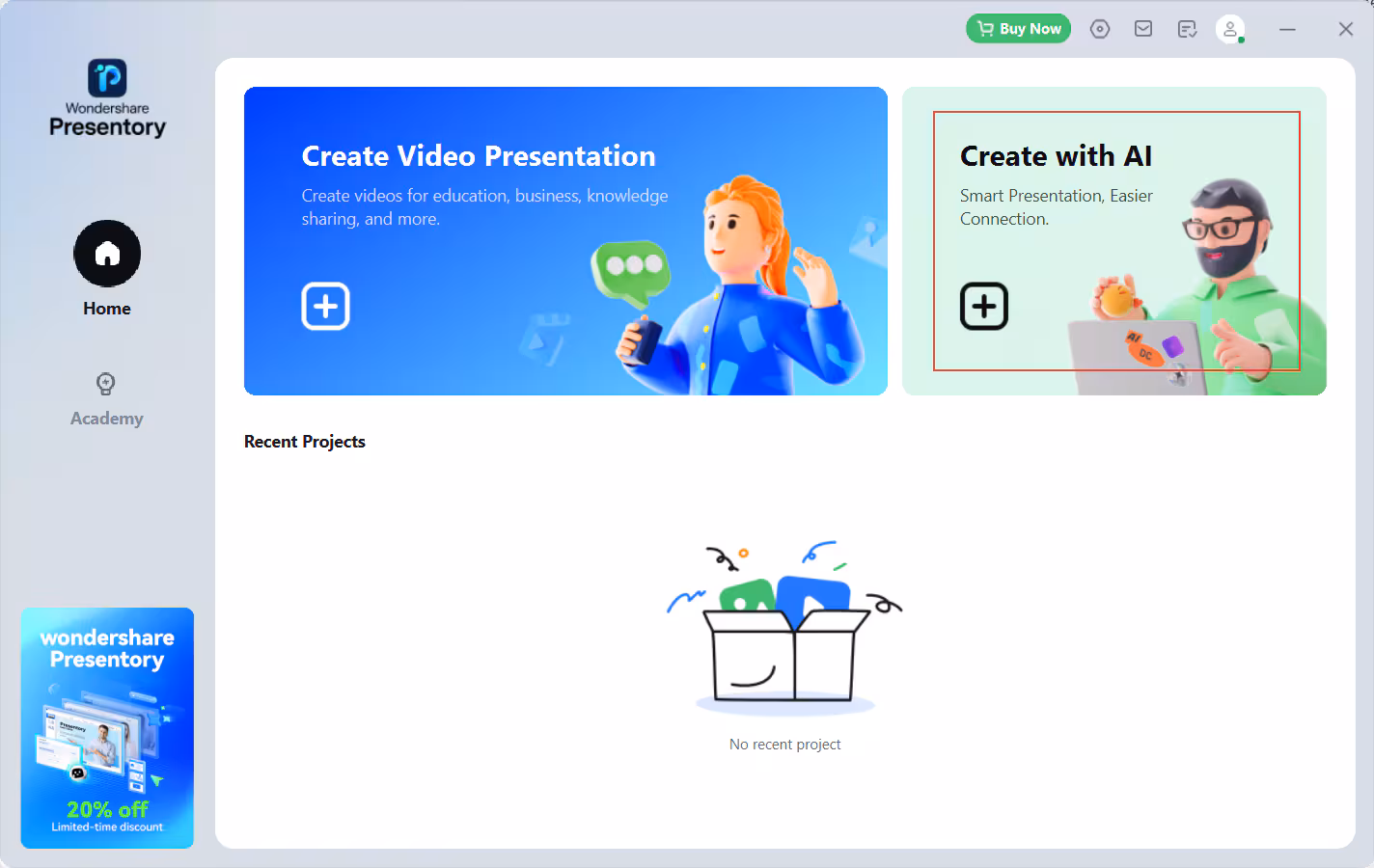Open the user account avatar
This screenshot has height=868, width=1374.
[1230, 29]
